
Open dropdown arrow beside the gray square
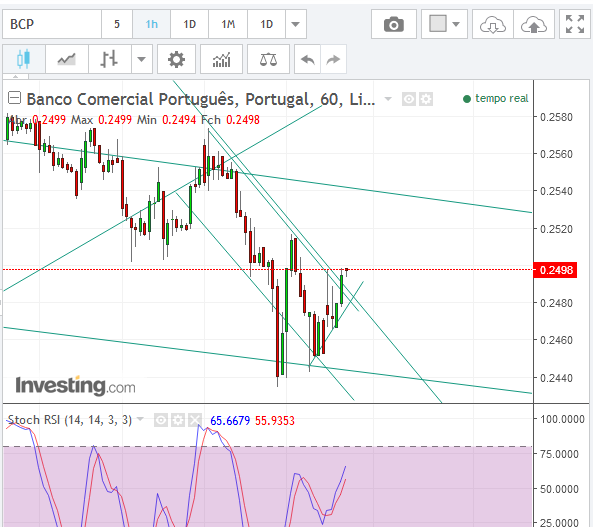(x=456, y=24)
